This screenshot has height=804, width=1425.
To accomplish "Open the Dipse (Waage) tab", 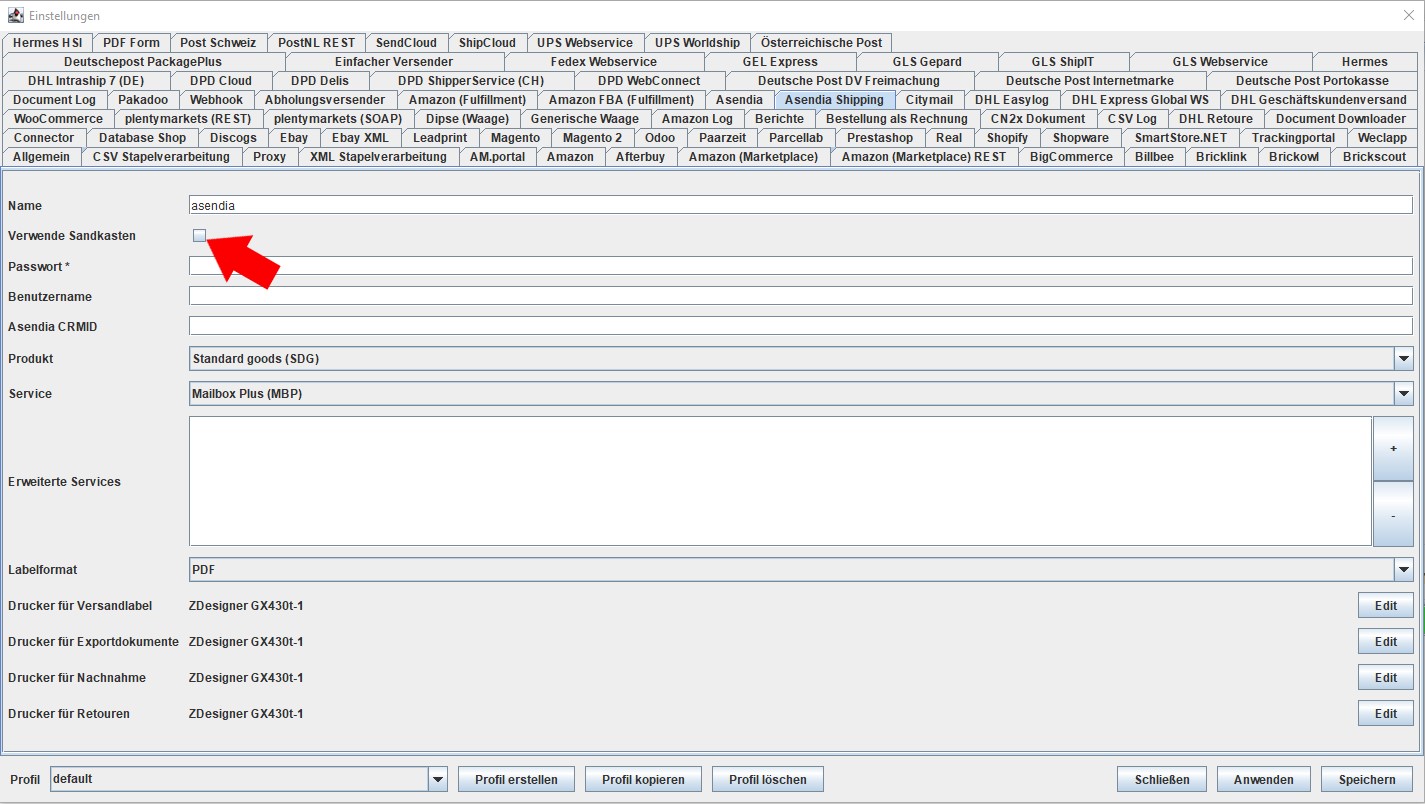I will click(467, 119).
